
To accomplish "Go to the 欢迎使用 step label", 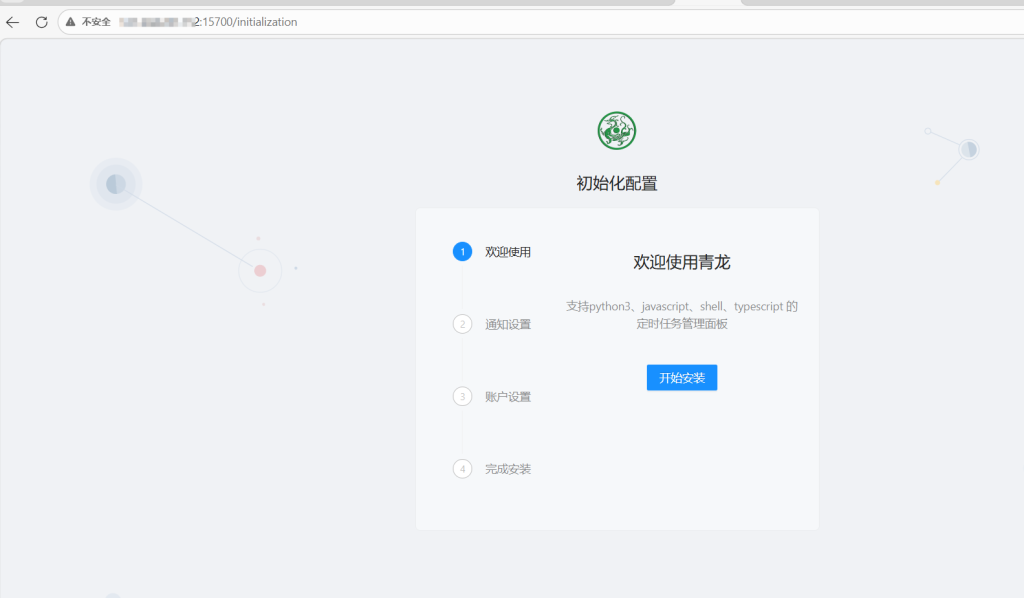I will [x=508, y=252].
